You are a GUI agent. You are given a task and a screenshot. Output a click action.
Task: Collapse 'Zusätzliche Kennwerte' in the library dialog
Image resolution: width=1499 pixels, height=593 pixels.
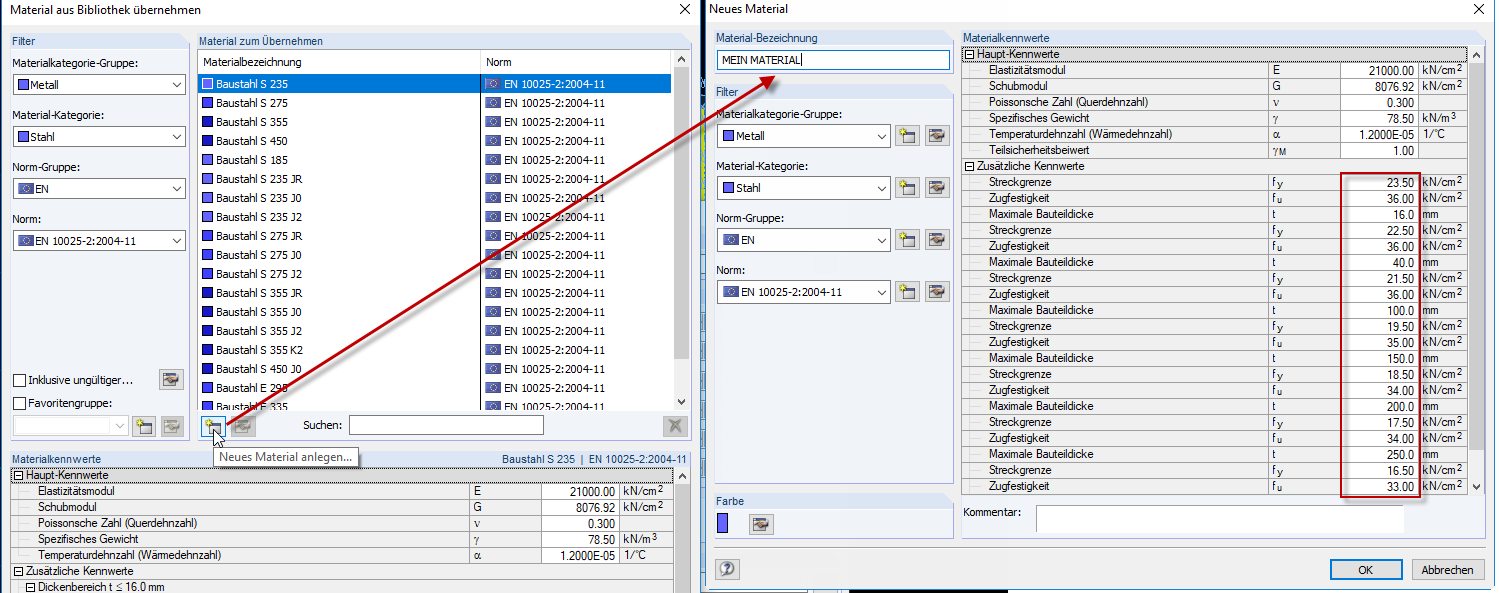[17, 571]
